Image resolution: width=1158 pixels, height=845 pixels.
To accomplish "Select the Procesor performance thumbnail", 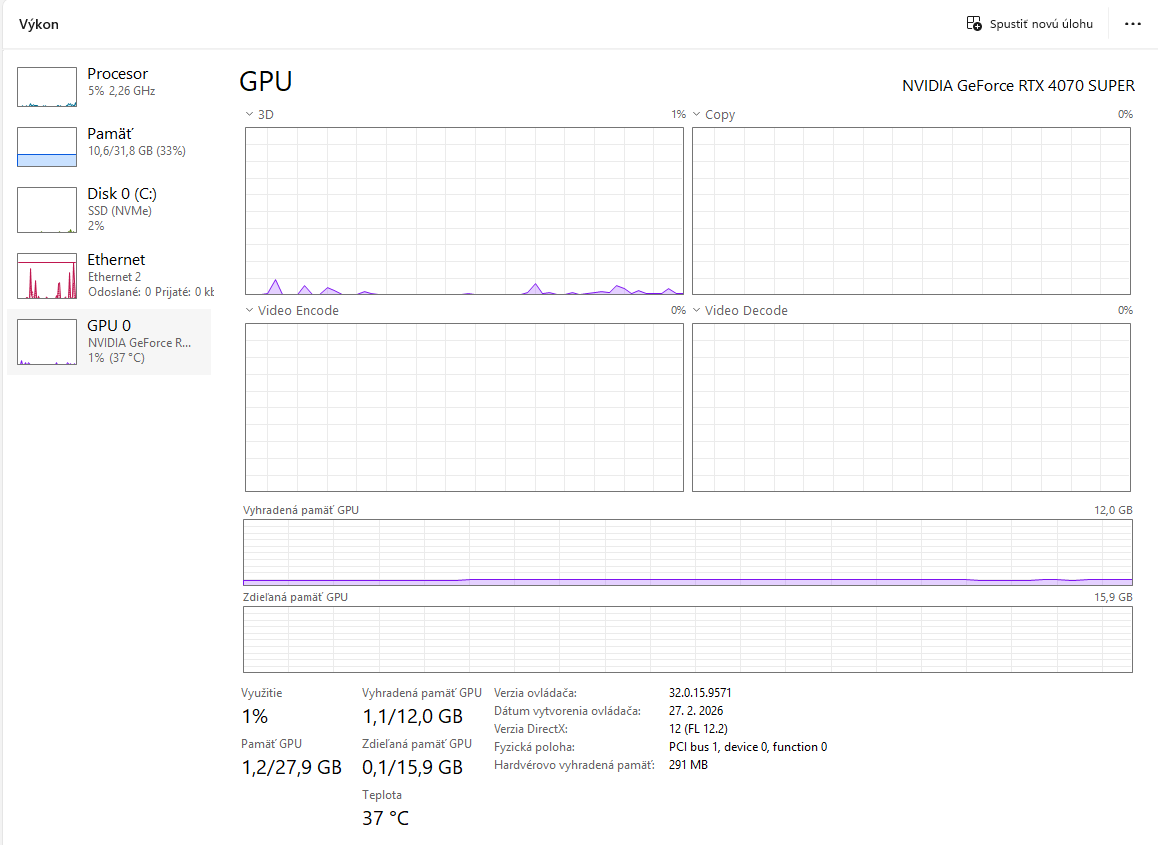I will (46, 86).
